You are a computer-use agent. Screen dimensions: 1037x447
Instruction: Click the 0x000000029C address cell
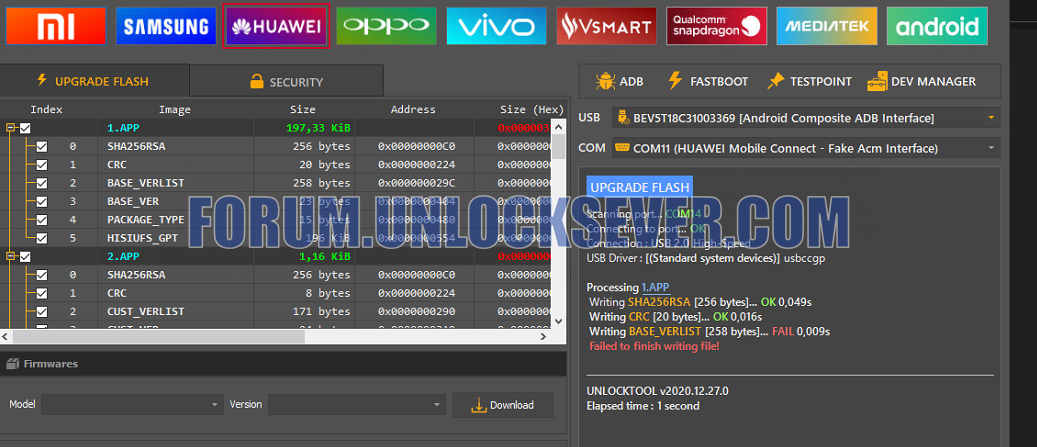click(416, 183)
